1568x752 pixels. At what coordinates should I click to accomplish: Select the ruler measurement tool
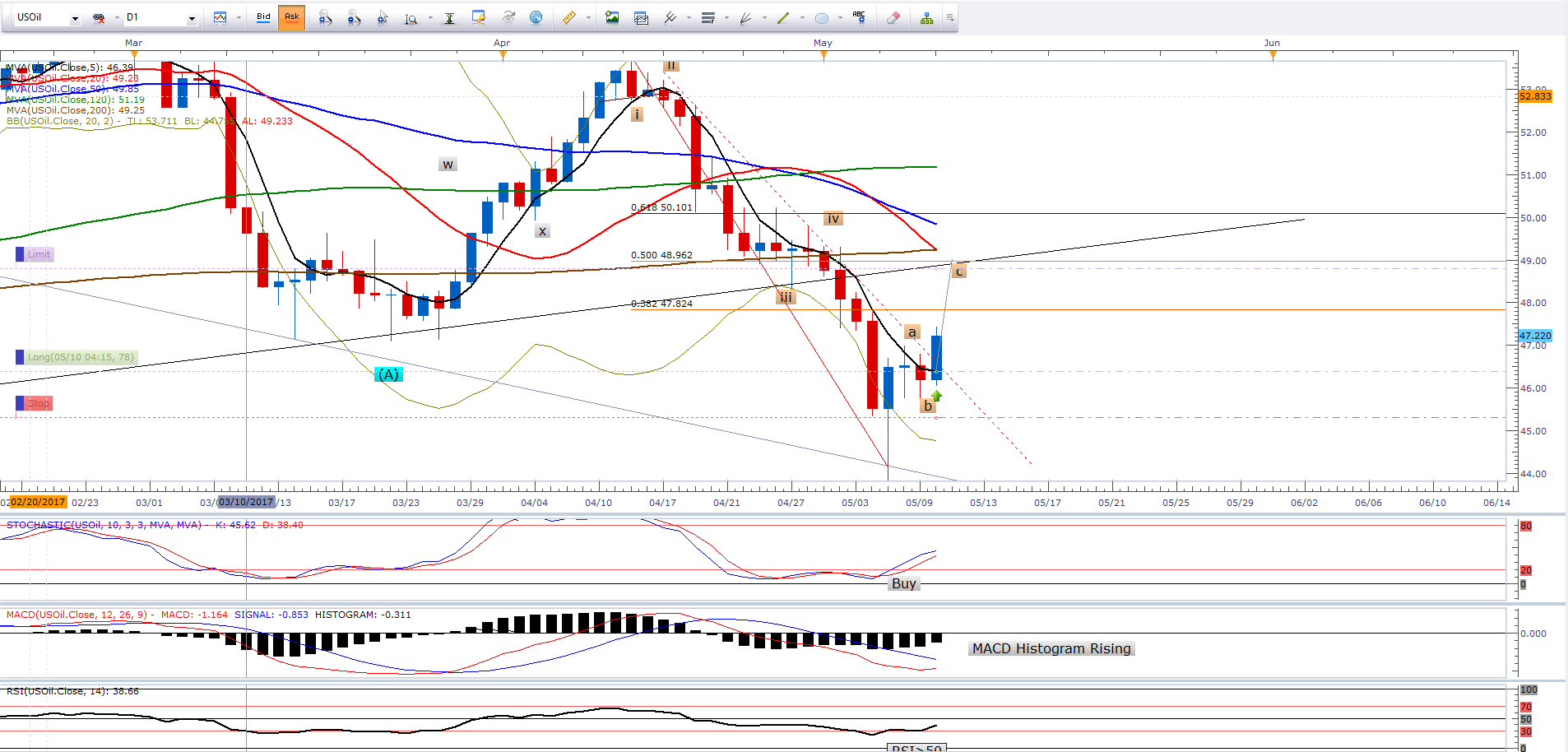pos(568,17)
